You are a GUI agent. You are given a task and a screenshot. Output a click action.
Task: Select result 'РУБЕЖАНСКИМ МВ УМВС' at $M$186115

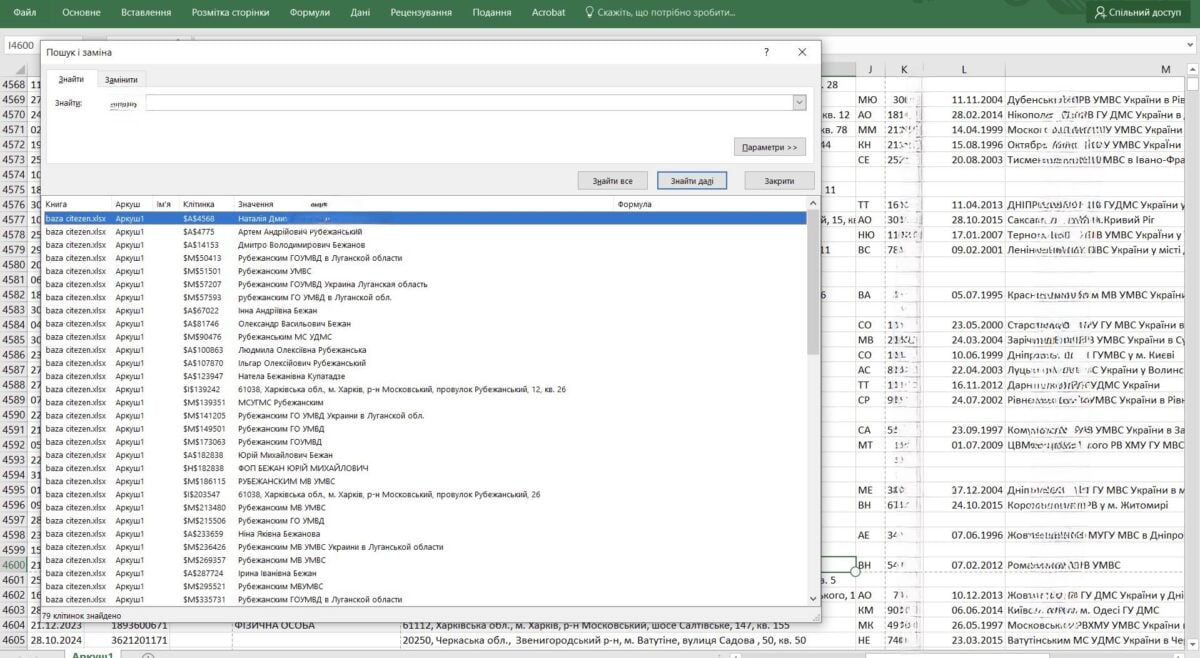click(x=425, y=481)
